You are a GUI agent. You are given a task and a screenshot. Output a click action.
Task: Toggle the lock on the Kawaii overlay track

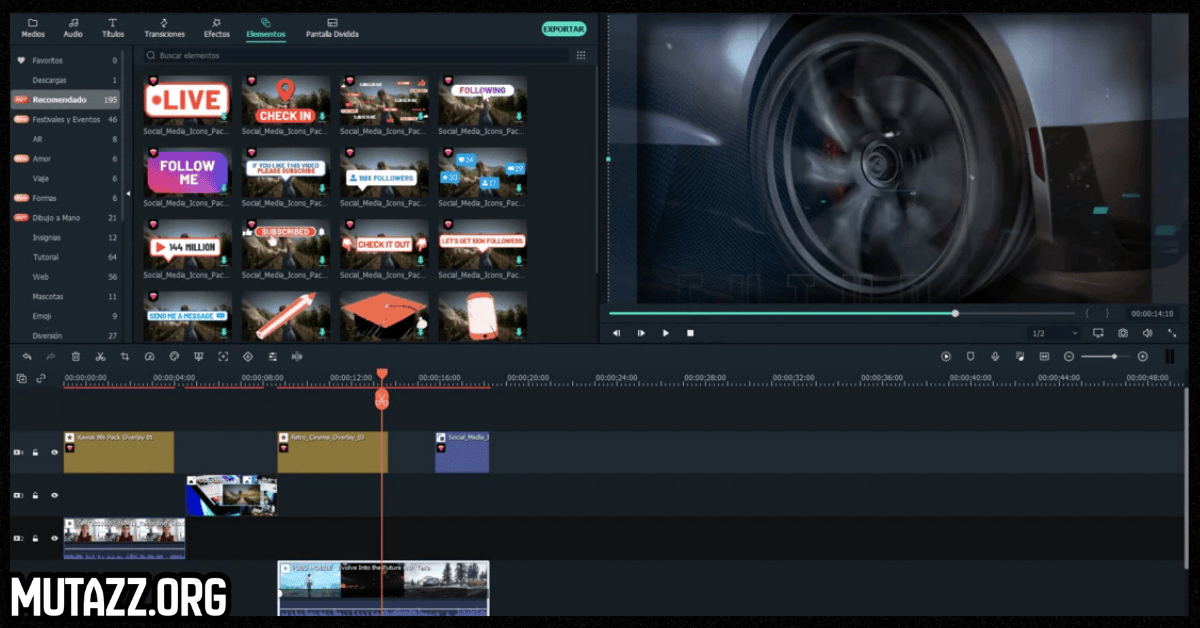35,452
